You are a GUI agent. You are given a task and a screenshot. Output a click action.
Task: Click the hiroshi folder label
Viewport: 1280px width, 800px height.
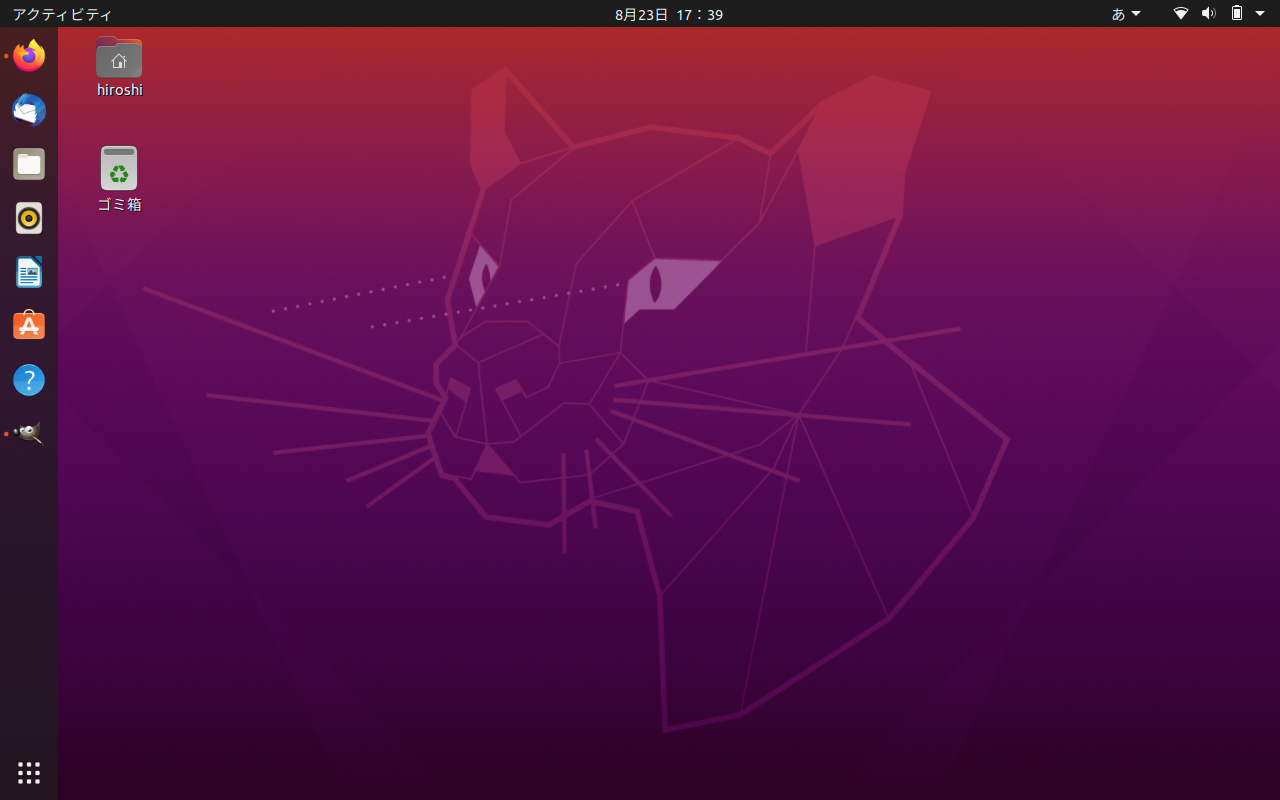[119, 90]
